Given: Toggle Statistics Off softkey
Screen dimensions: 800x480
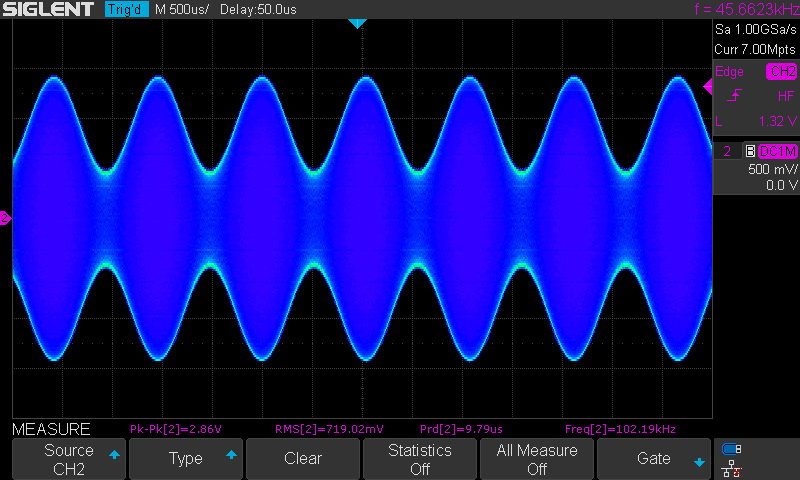Looking at the screenshot, I should (420, 459).
